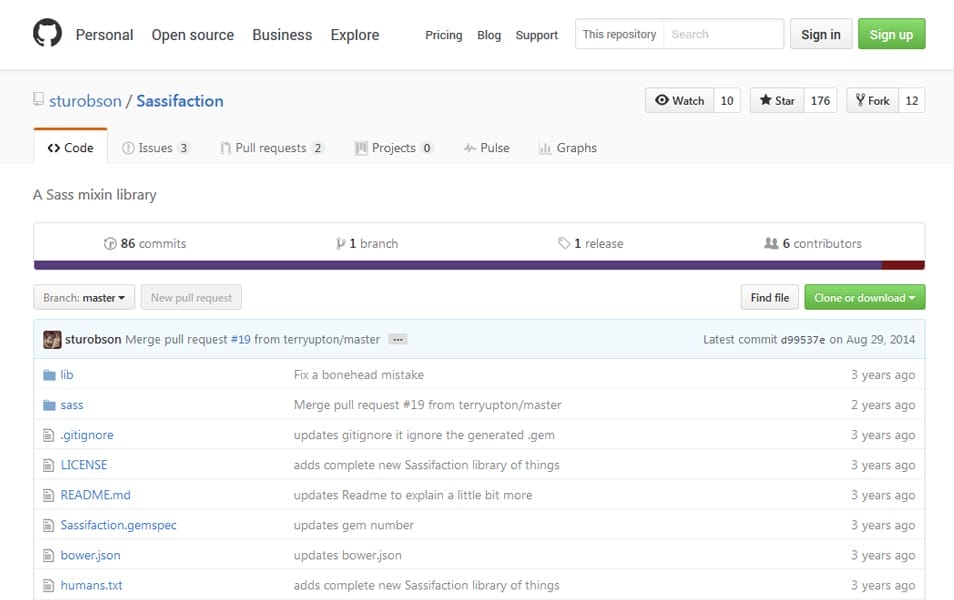The width and height of the screenshot is (954, 600).
Task: View the 6 contributors link
Action: click(x=813, y=243)
